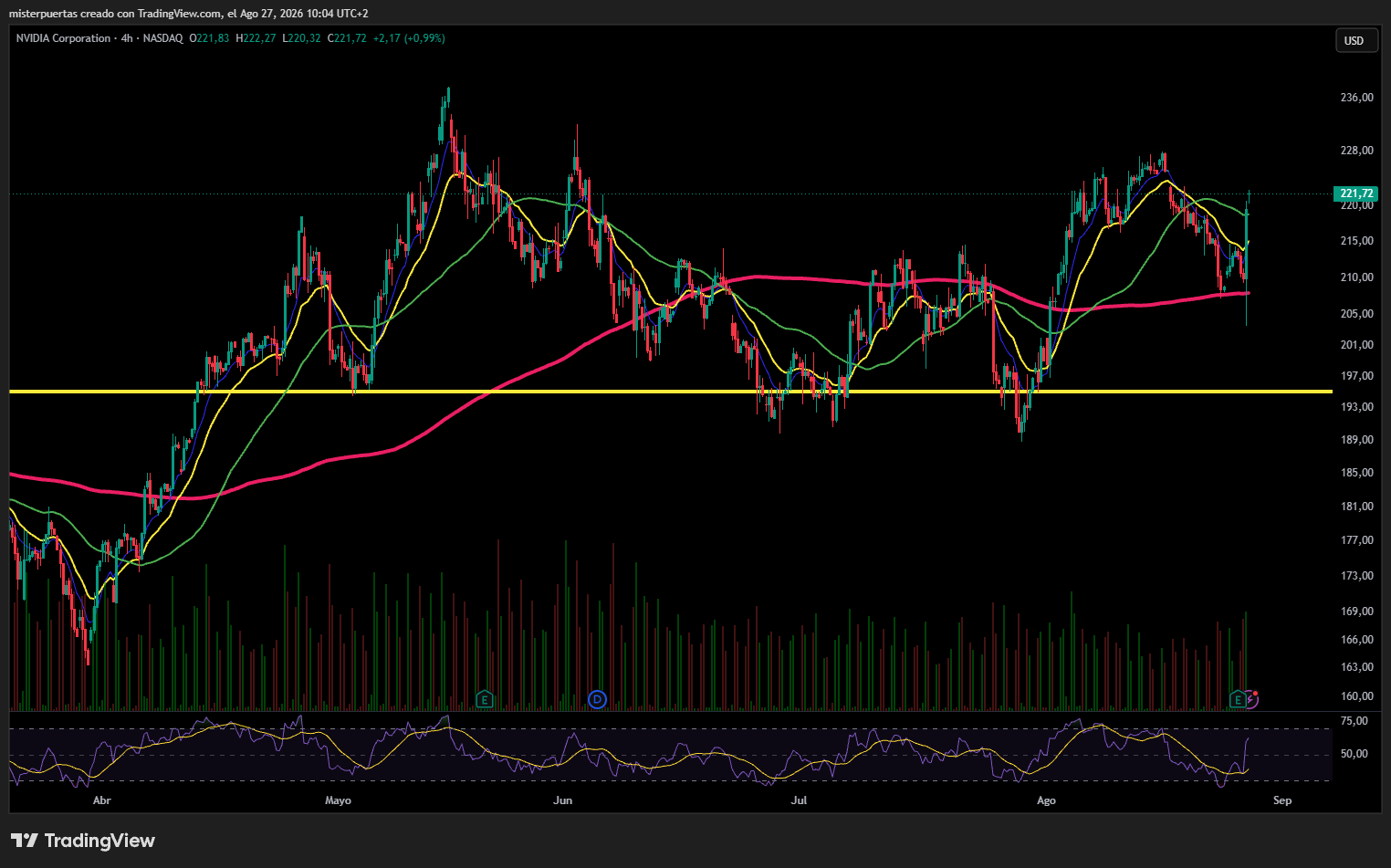Click the Abr label on the time axis
The width and height of the screenshot is (1391, 868).
point(102,800)
